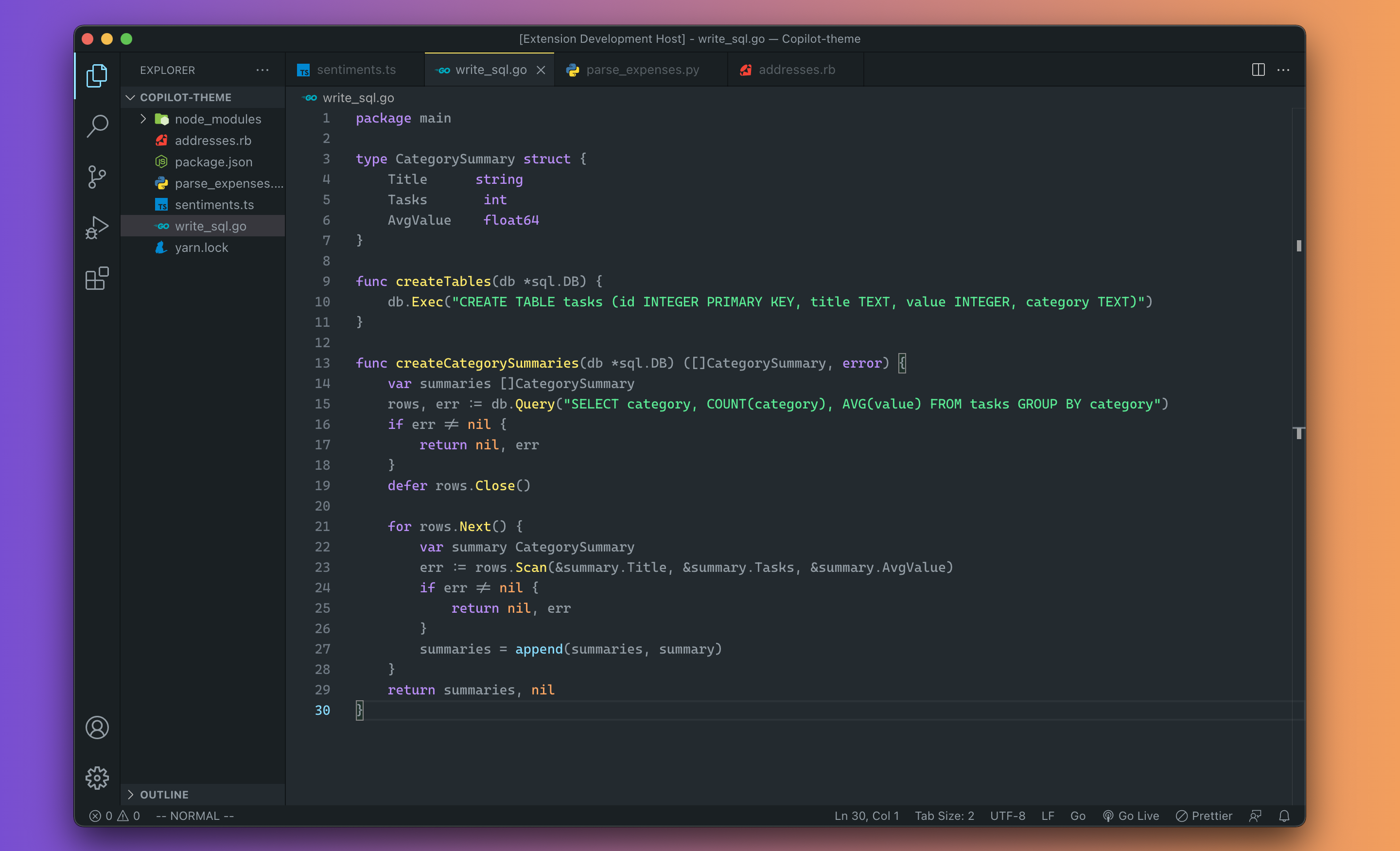Toggle the Explorer view icon
1400x851 pixels.
coord(97,75)
